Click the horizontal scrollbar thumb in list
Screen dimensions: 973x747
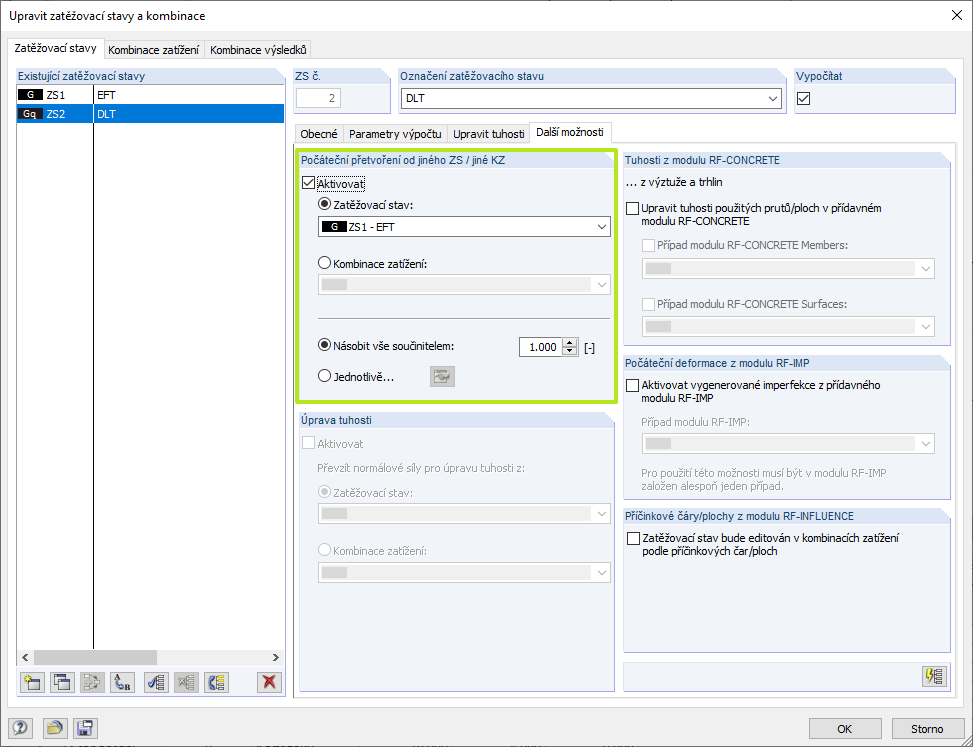(x=96, y=657)
